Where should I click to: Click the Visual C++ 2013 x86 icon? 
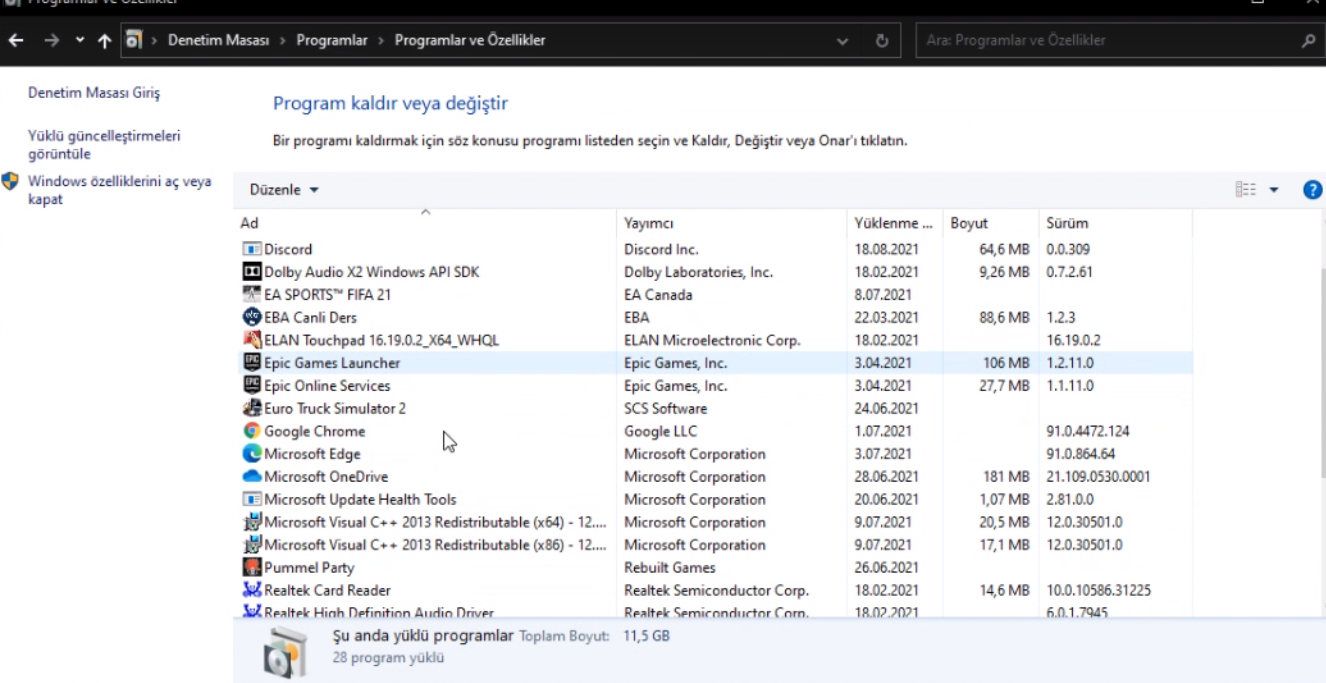tap(252, 545)
